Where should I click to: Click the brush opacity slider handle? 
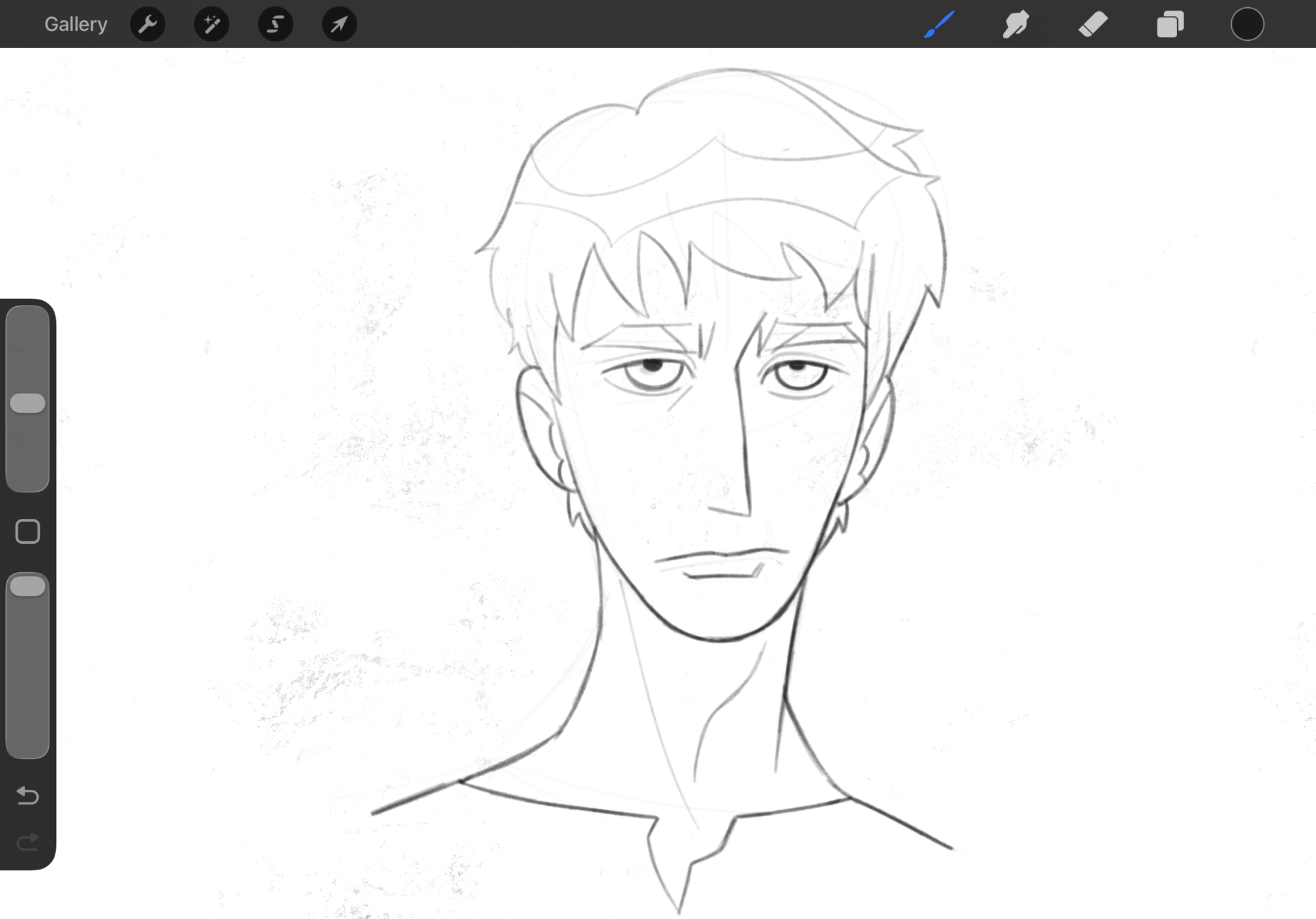pyautogui.click(x=28, y=586)
